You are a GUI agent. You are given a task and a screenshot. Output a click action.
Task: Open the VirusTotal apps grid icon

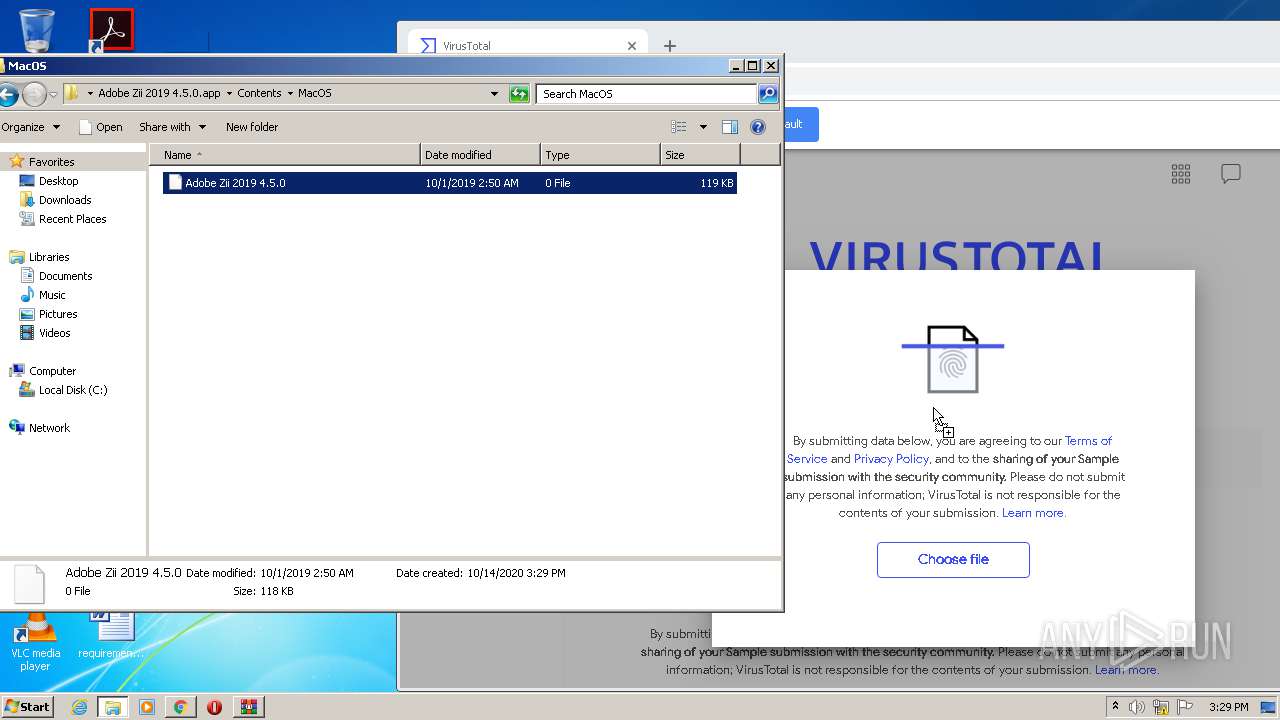pyautogui.click(x=1181, y=174)
